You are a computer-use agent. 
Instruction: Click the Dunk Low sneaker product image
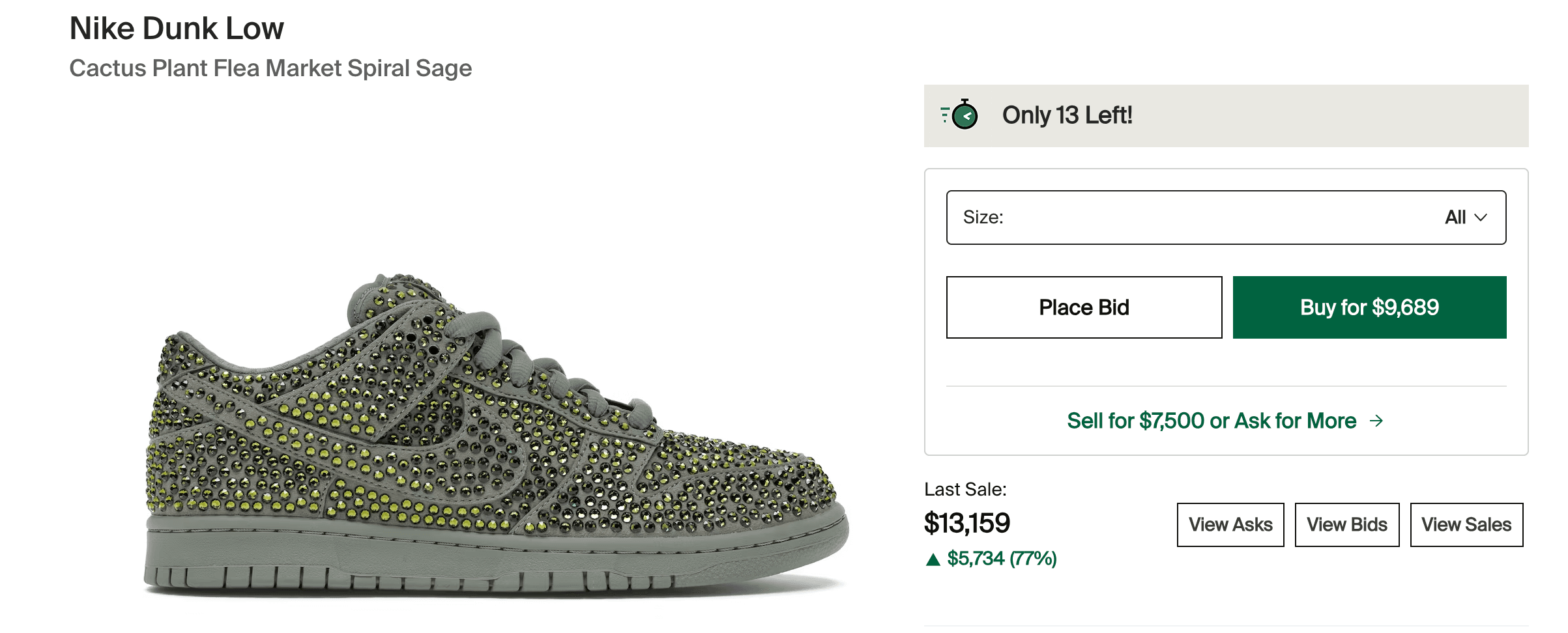click(495, 436)
